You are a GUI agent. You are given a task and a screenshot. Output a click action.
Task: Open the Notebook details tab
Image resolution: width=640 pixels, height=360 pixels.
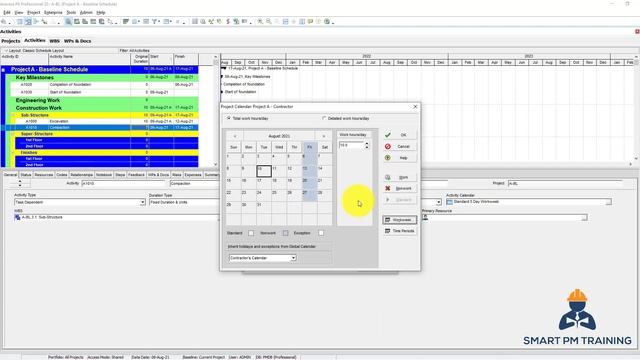click(x=104, y=175)
